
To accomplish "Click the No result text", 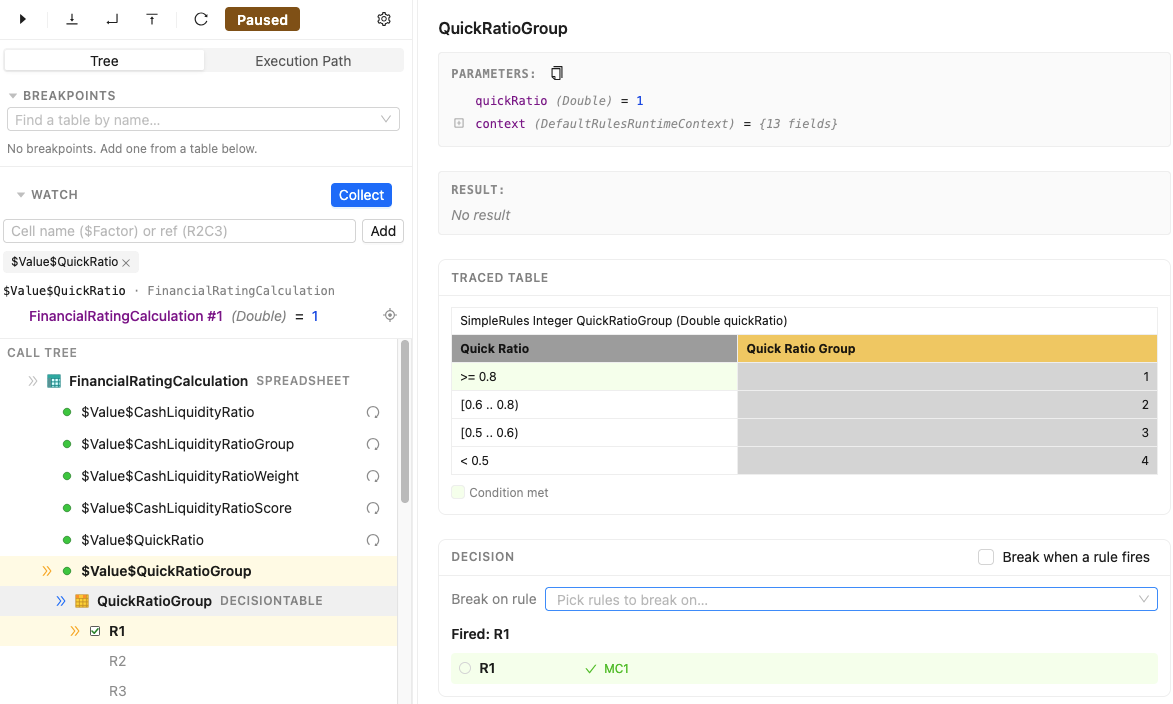I will (480, 215).
